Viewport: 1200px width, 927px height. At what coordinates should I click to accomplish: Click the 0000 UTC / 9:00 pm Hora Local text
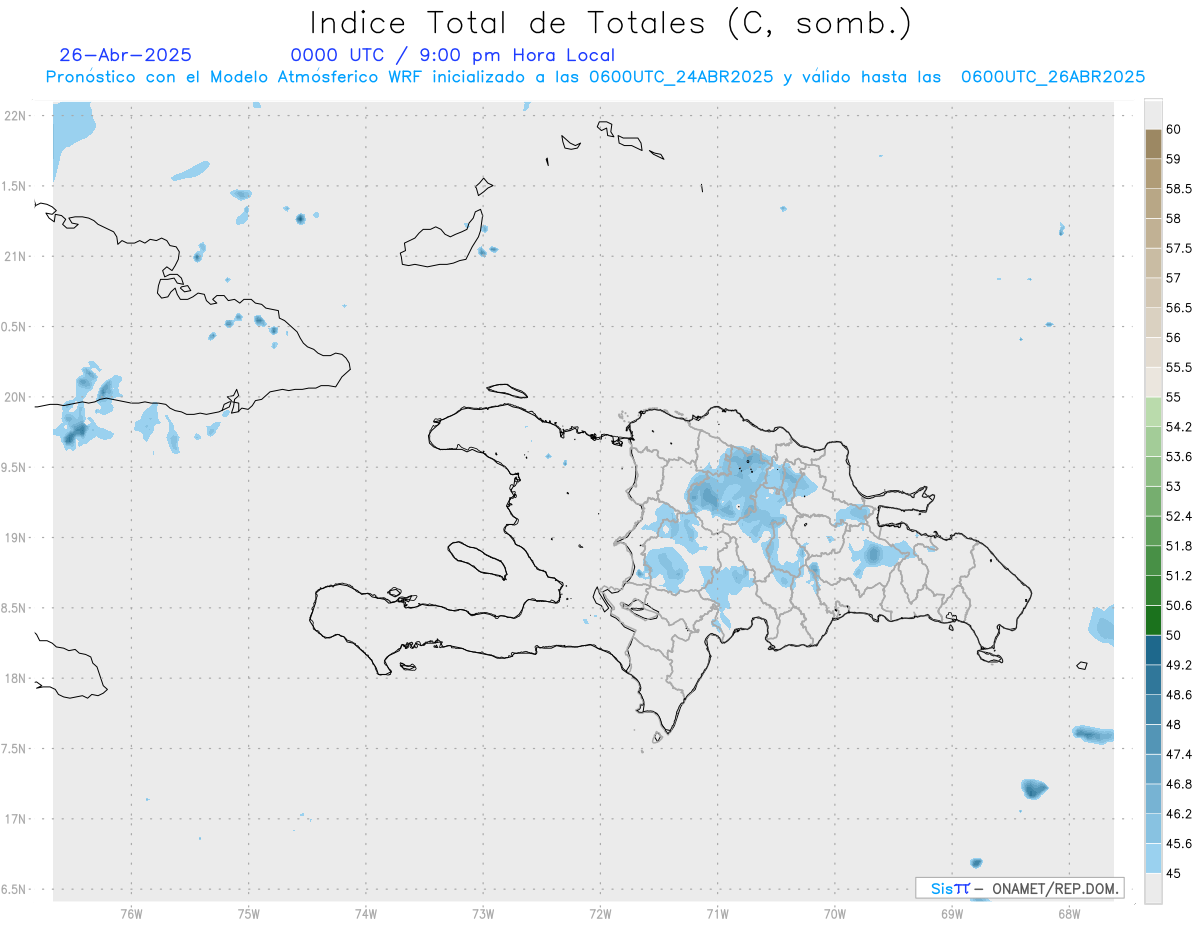[x=453, y=55]
